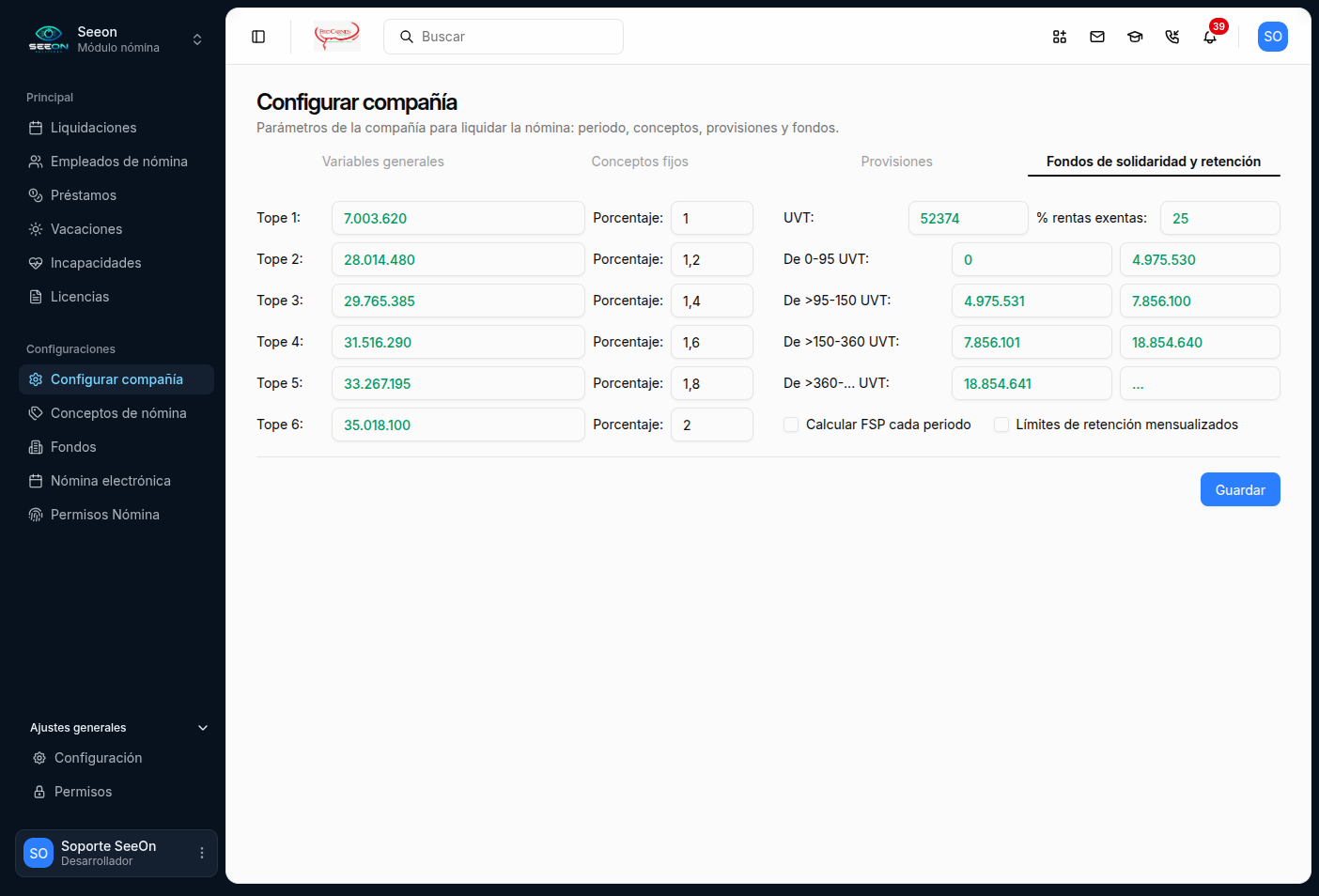
Task: Click the Guardar button
Action: 1240,489
